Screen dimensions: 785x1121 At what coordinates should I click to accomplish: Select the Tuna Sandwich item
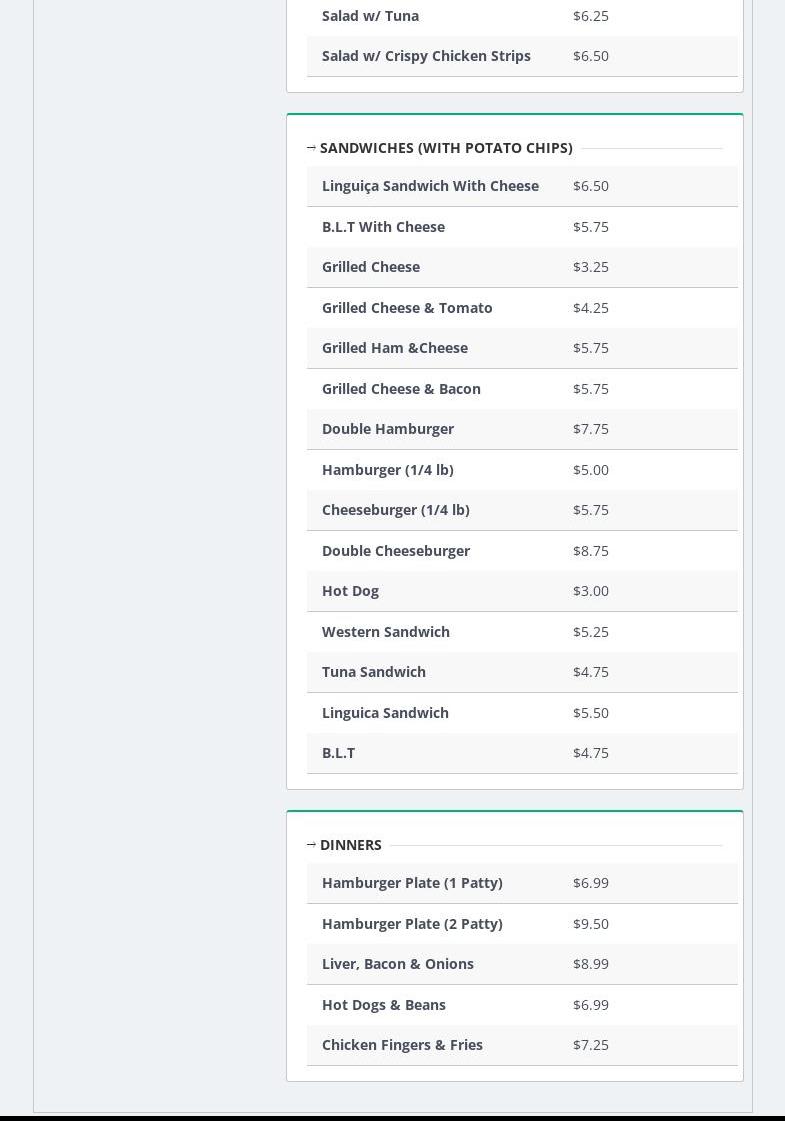click(x=374, y=672)
